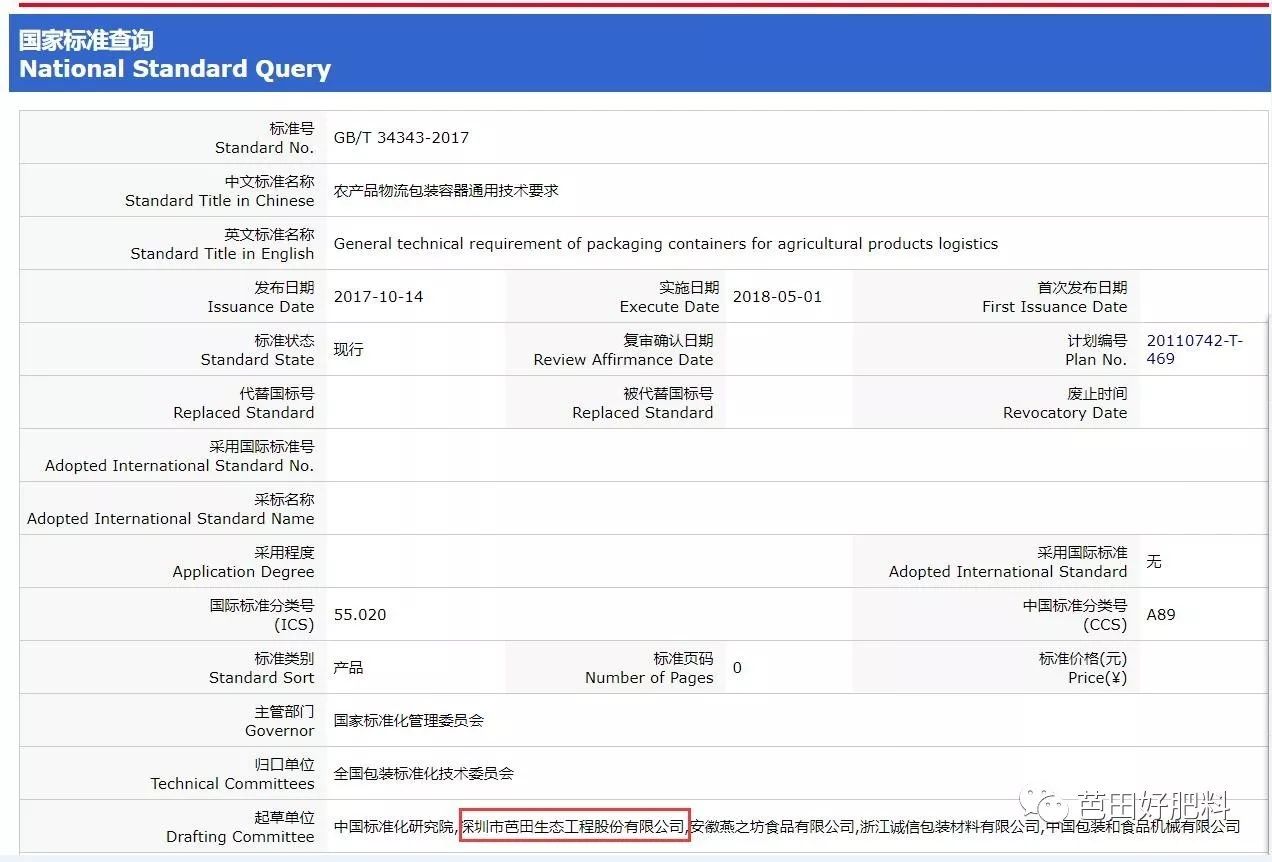This screenshot has width=1272, height=862.
Task: Click the Issuance Date label
Action: [x=260, y=297]
